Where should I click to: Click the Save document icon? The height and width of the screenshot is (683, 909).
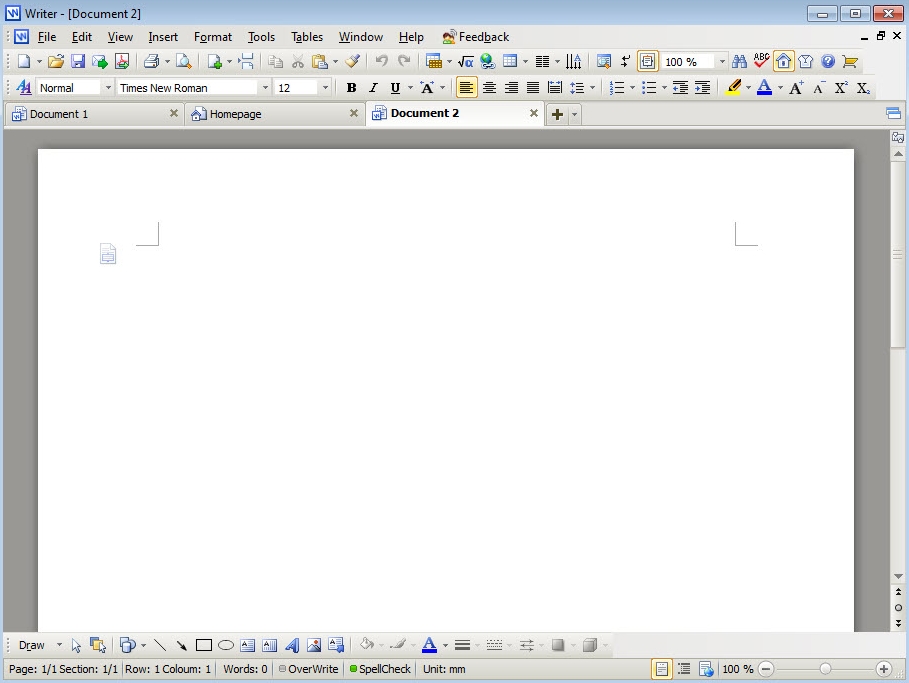78,62
